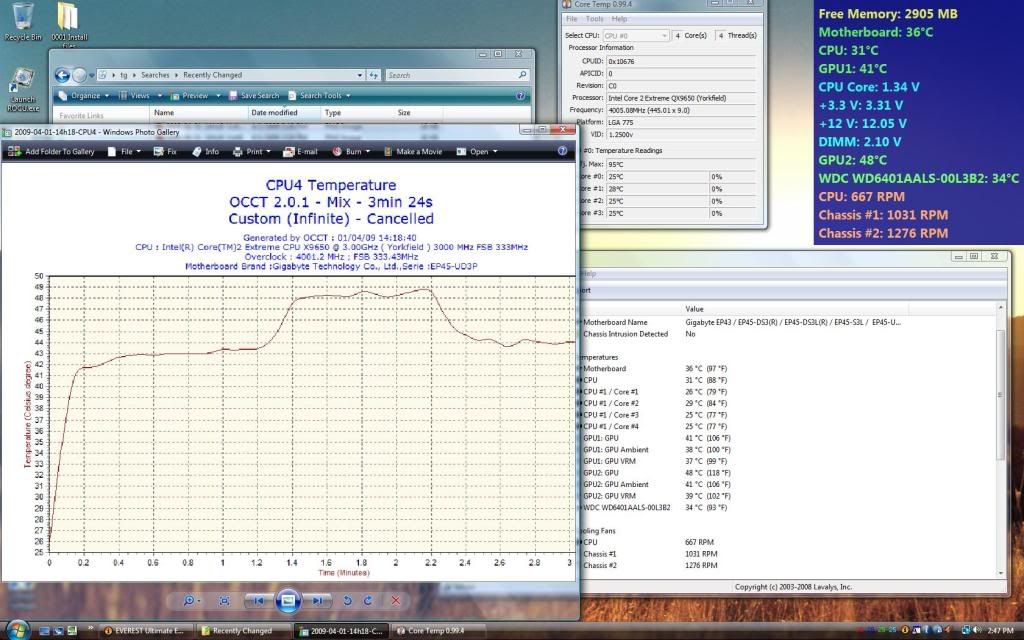Open the Organize menu in Explorer
The height and width of the screenshot is (640, 1024).
(84, 95)
